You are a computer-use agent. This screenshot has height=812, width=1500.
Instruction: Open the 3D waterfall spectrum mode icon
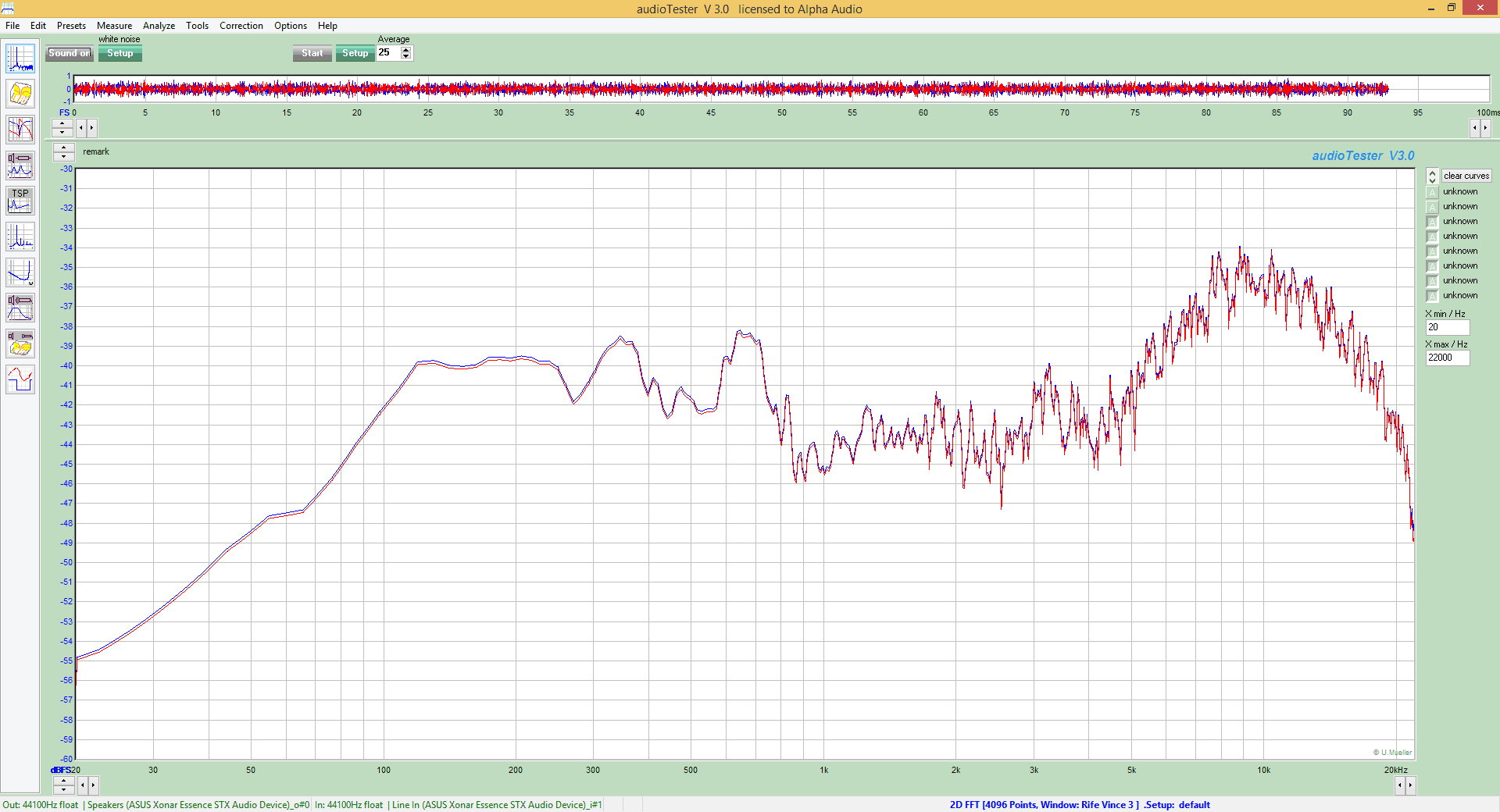[20, 94]
